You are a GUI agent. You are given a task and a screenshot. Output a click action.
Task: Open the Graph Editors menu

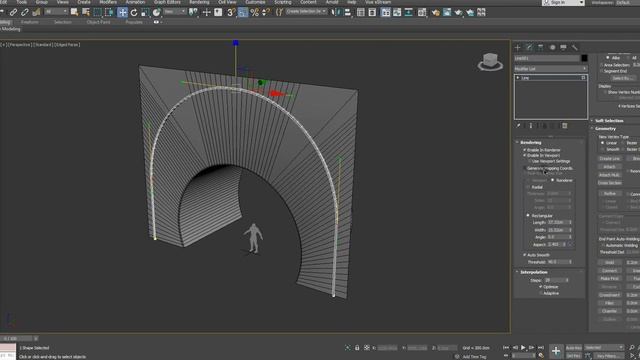[167, 2]
